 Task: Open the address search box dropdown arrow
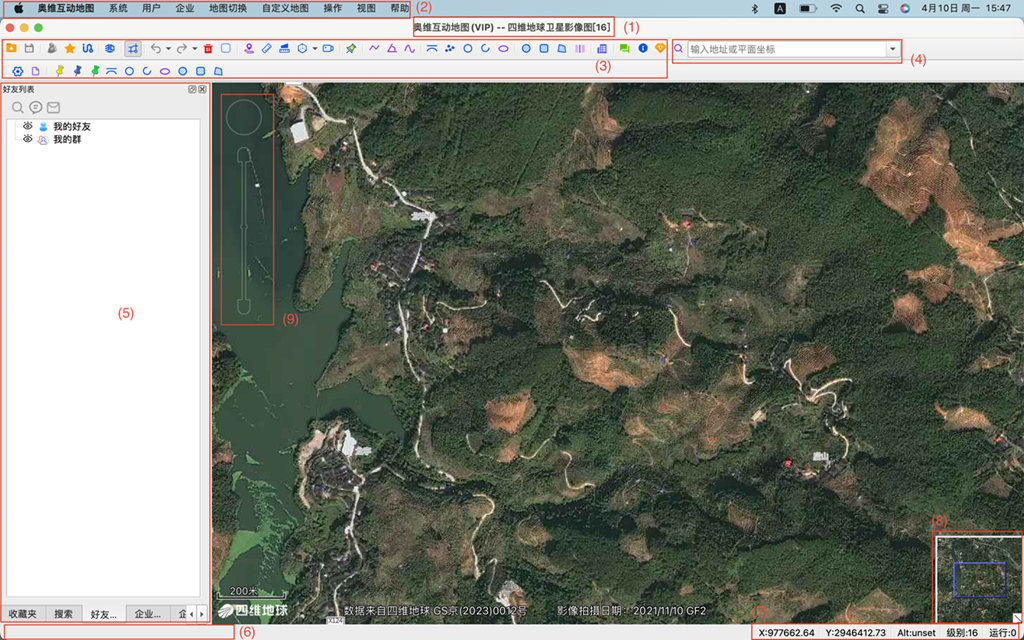[892, 49]
